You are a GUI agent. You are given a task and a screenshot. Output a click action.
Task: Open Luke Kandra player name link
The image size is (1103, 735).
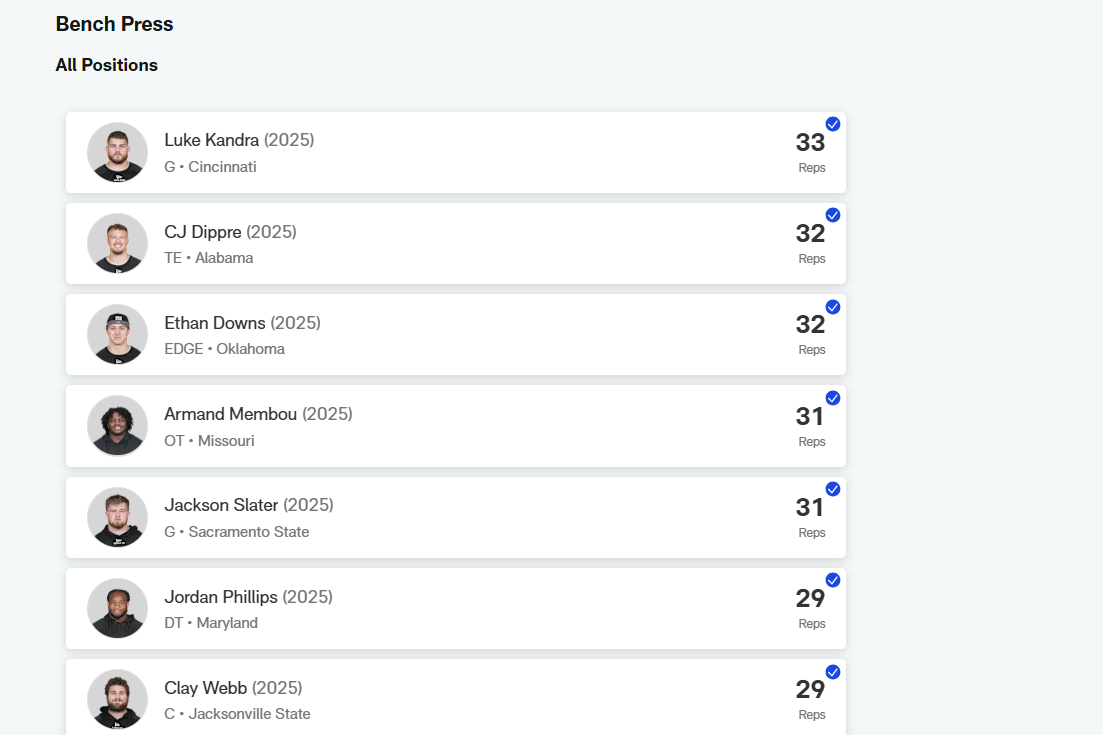point(211,140)
